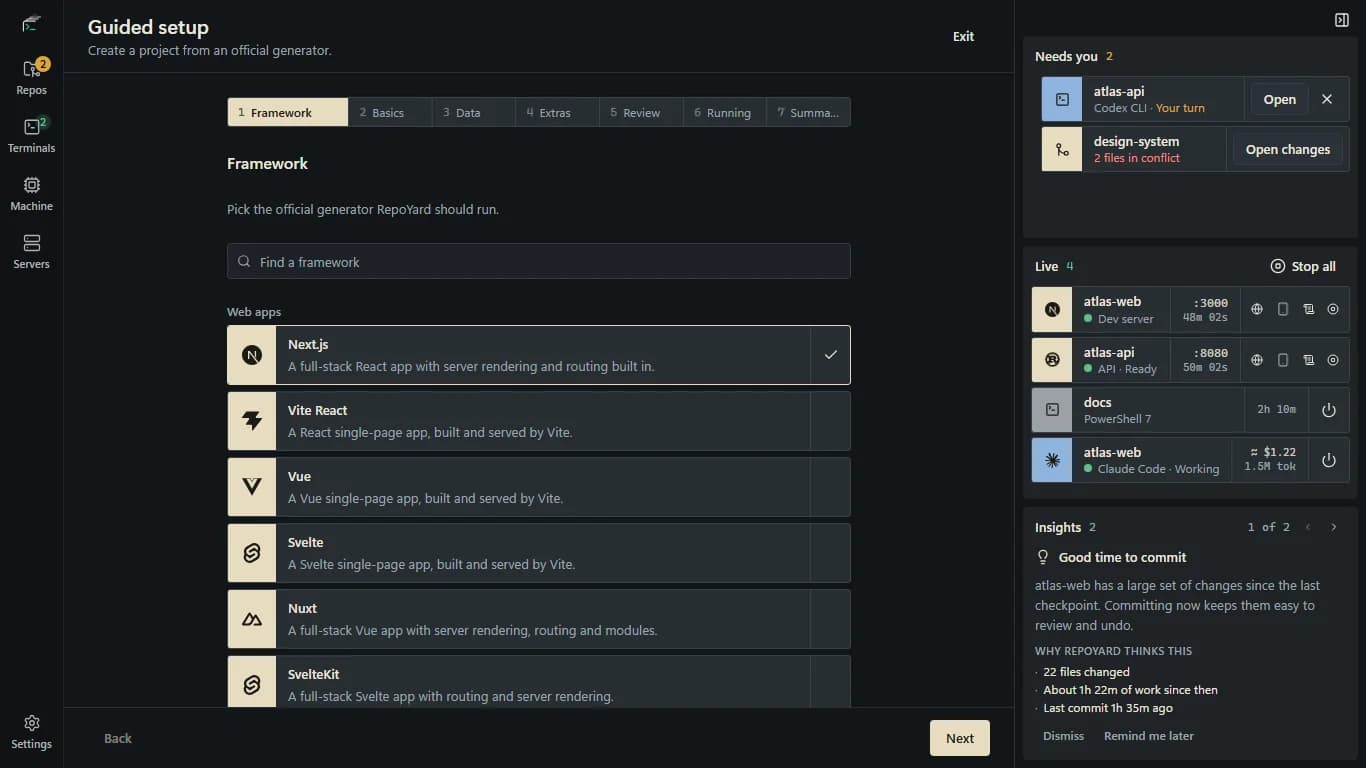Open mobile preview for atlas-web :3000
1366x768 pixels.
[1283, 310]
